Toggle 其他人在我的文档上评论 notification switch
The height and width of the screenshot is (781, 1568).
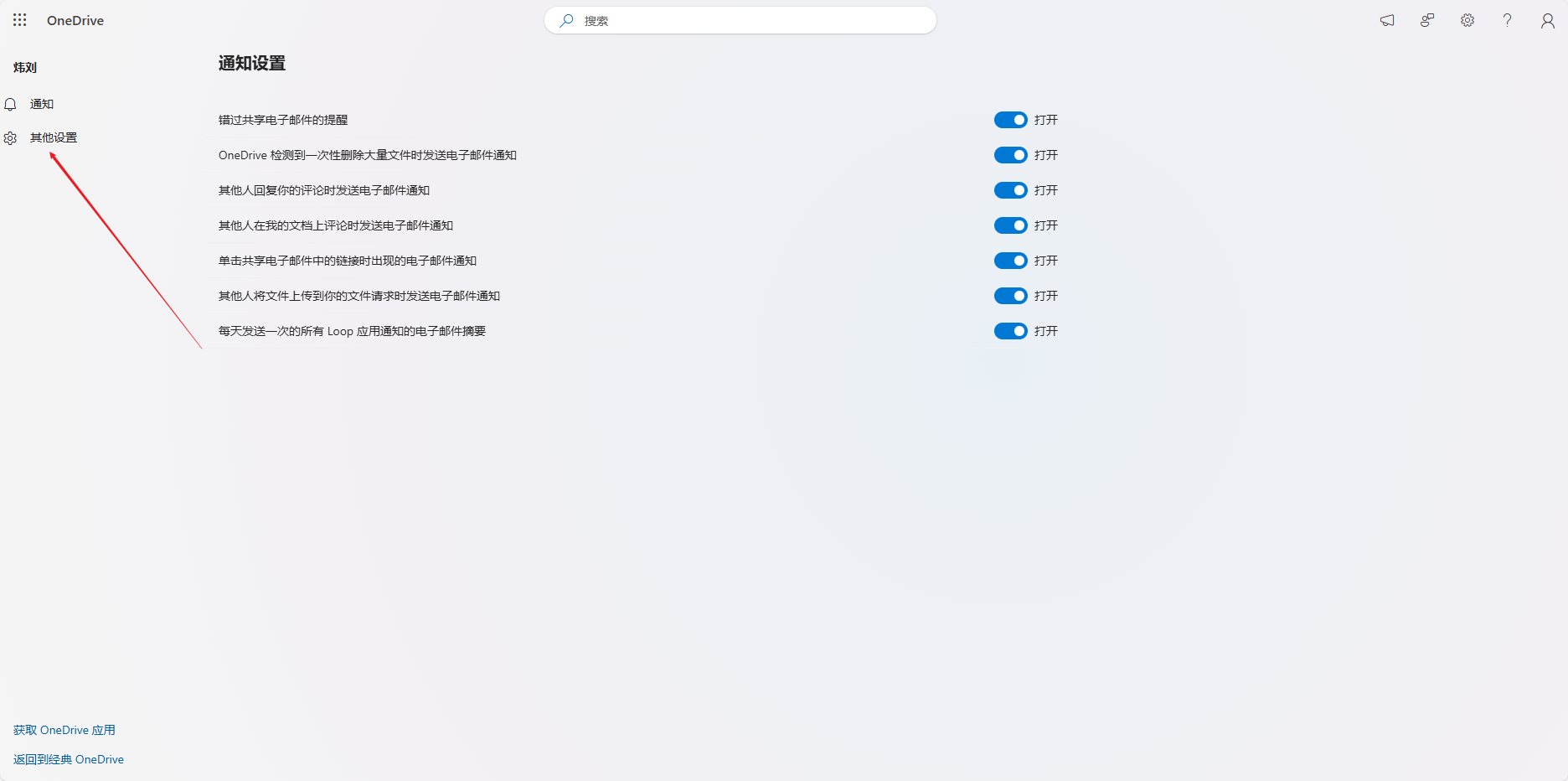coord(1011,225)
